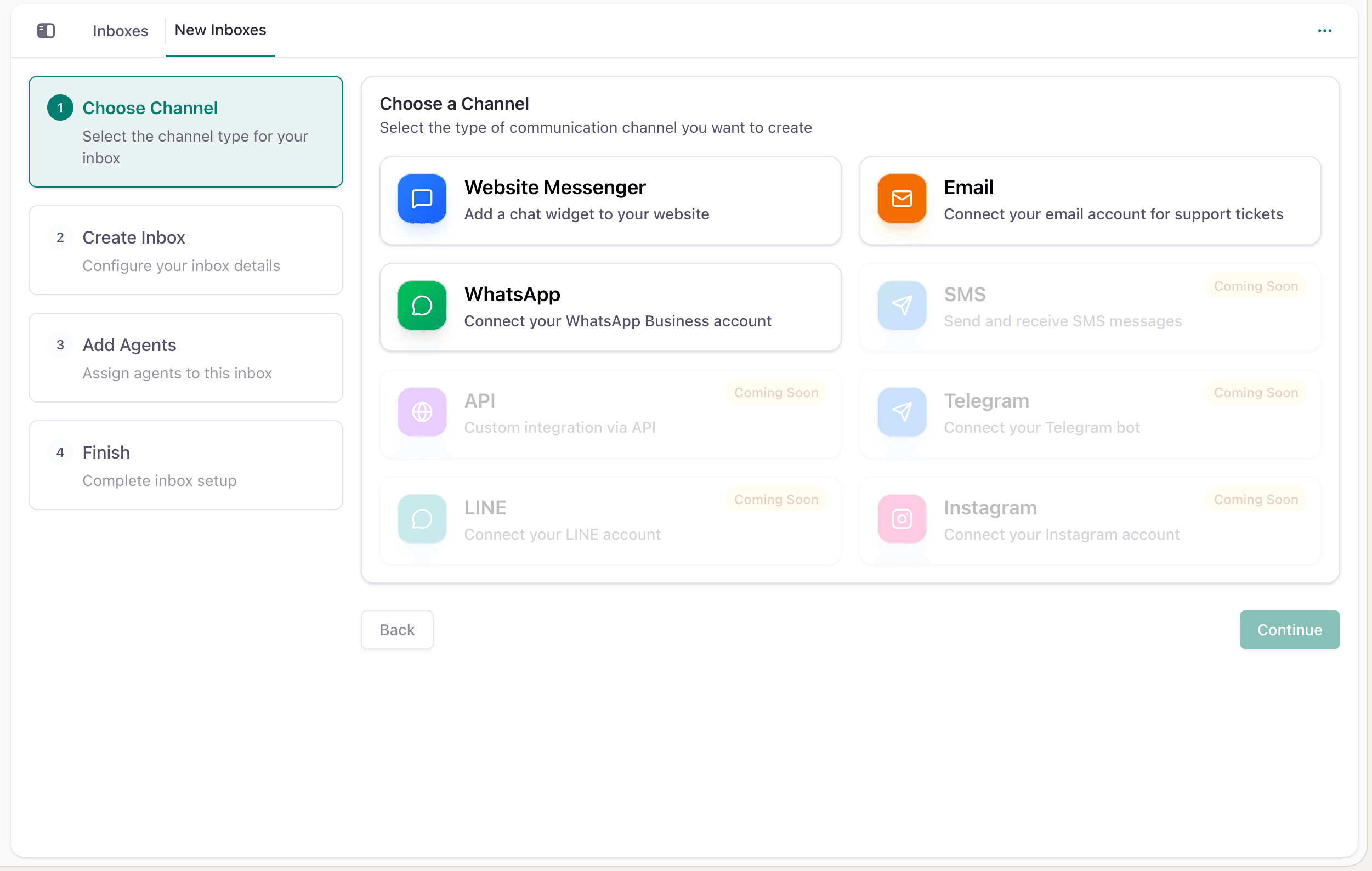Toggle the sidebar panel icon
Image resolution: width=1372 pixels, height=871 pixels.
(x=46, y=31)
